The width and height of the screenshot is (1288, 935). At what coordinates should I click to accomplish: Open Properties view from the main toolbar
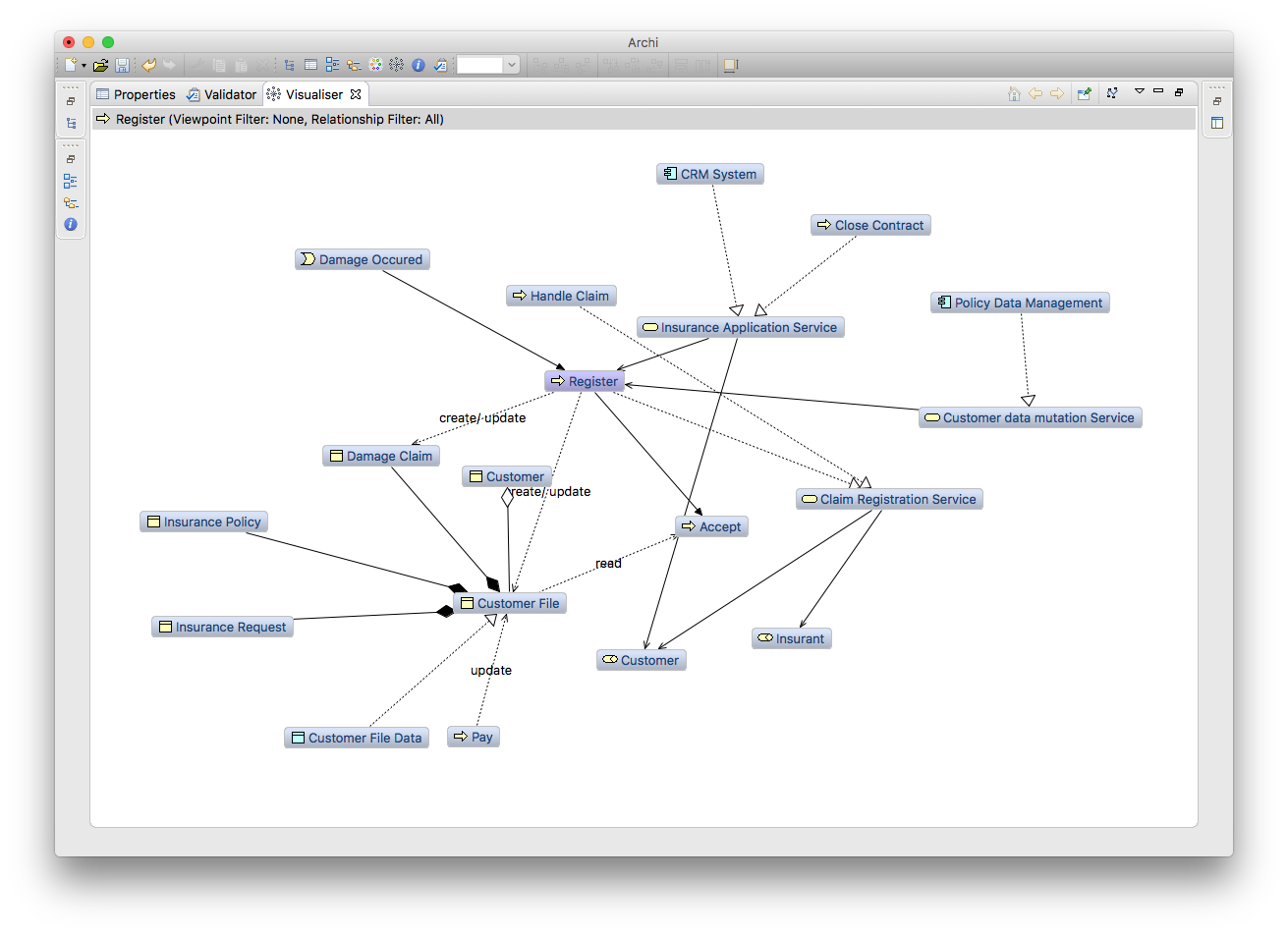[310, 65]
